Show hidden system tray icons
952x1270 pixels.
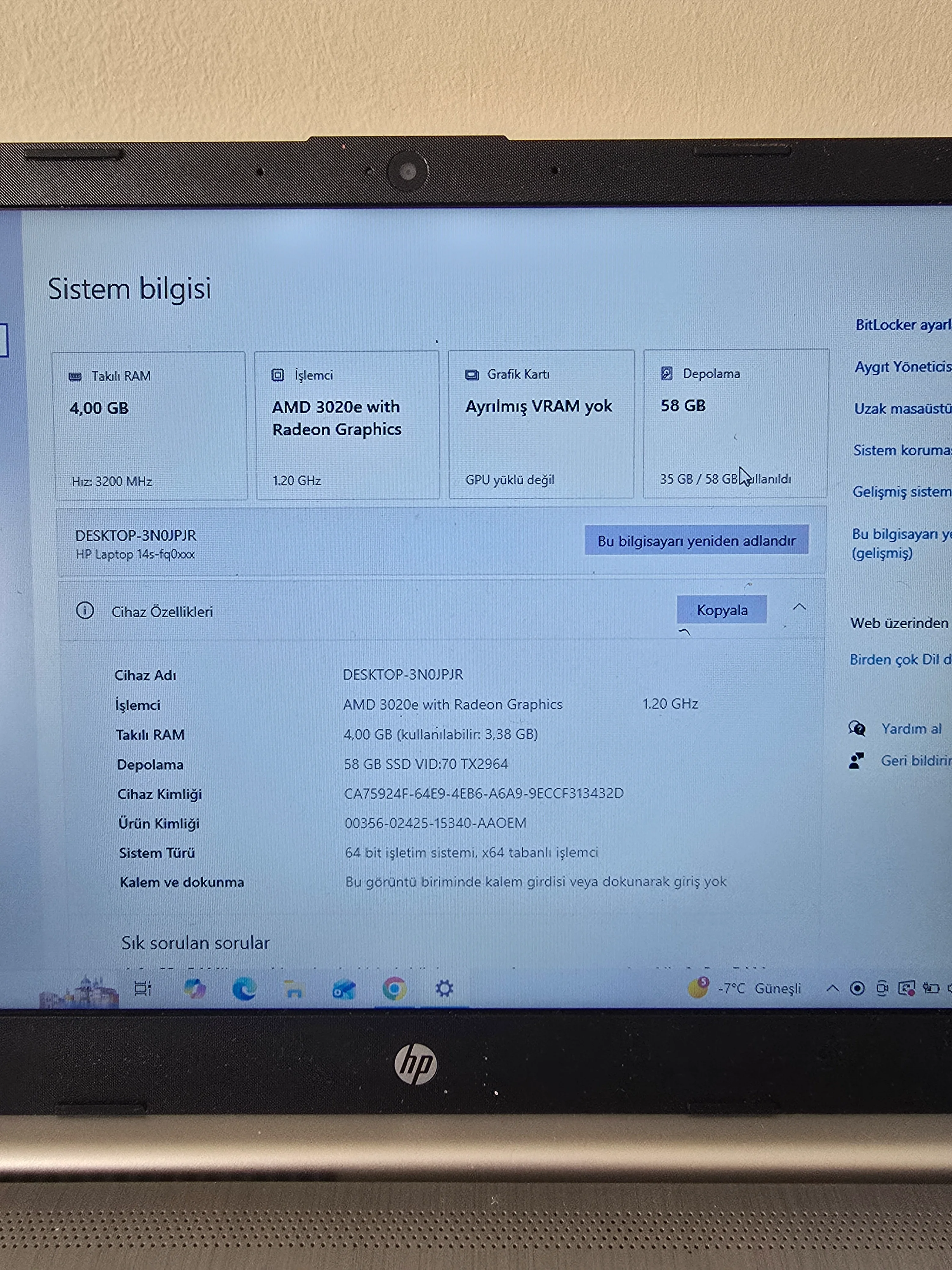pos(832,988)
